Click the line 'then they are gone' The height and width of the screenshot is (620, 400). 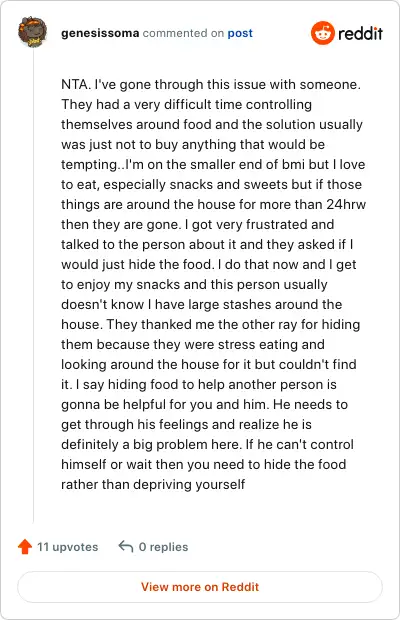click(x=197, y=224)
